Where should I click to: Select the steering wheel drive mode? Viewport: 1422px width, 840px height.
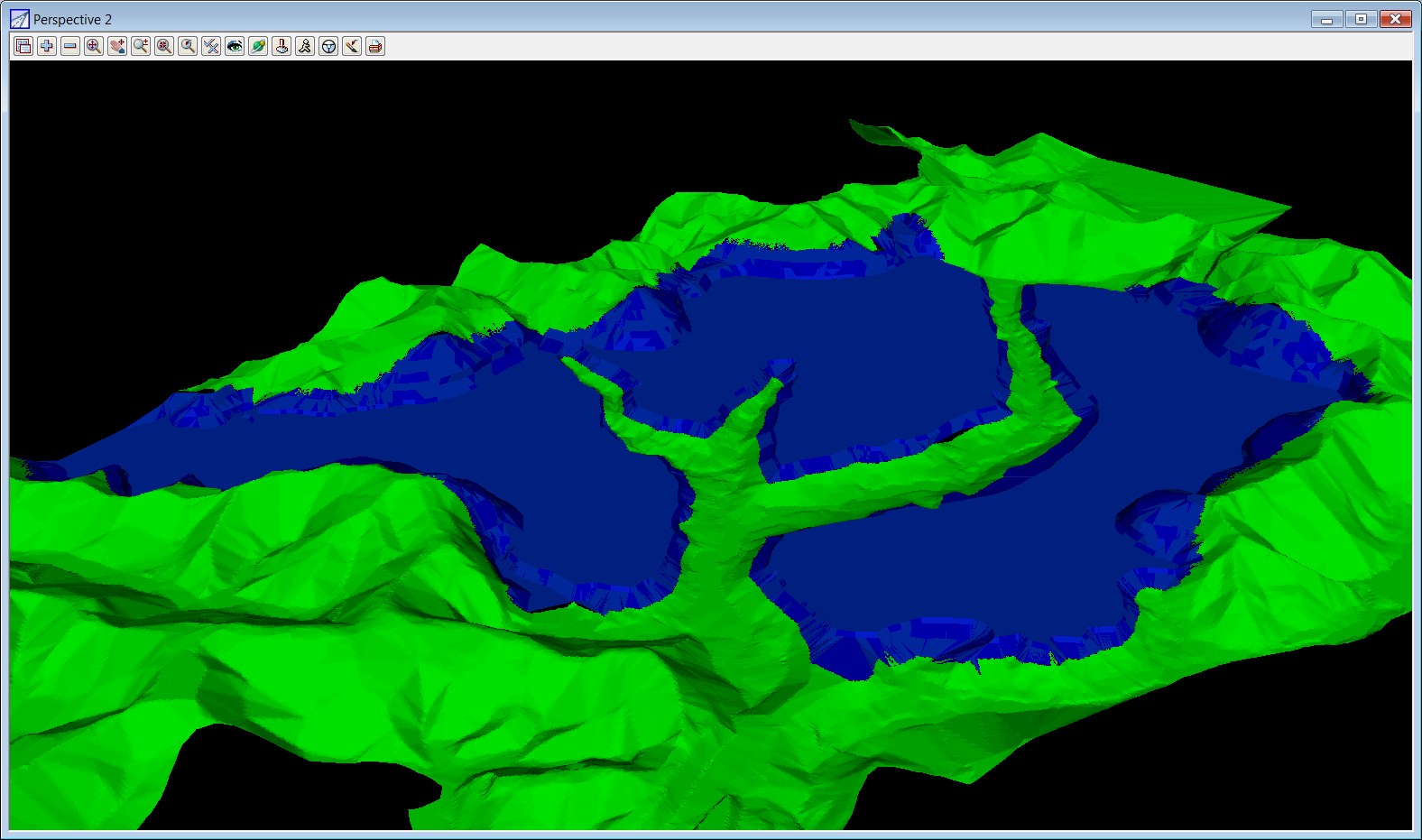click(x=328, y=46)
